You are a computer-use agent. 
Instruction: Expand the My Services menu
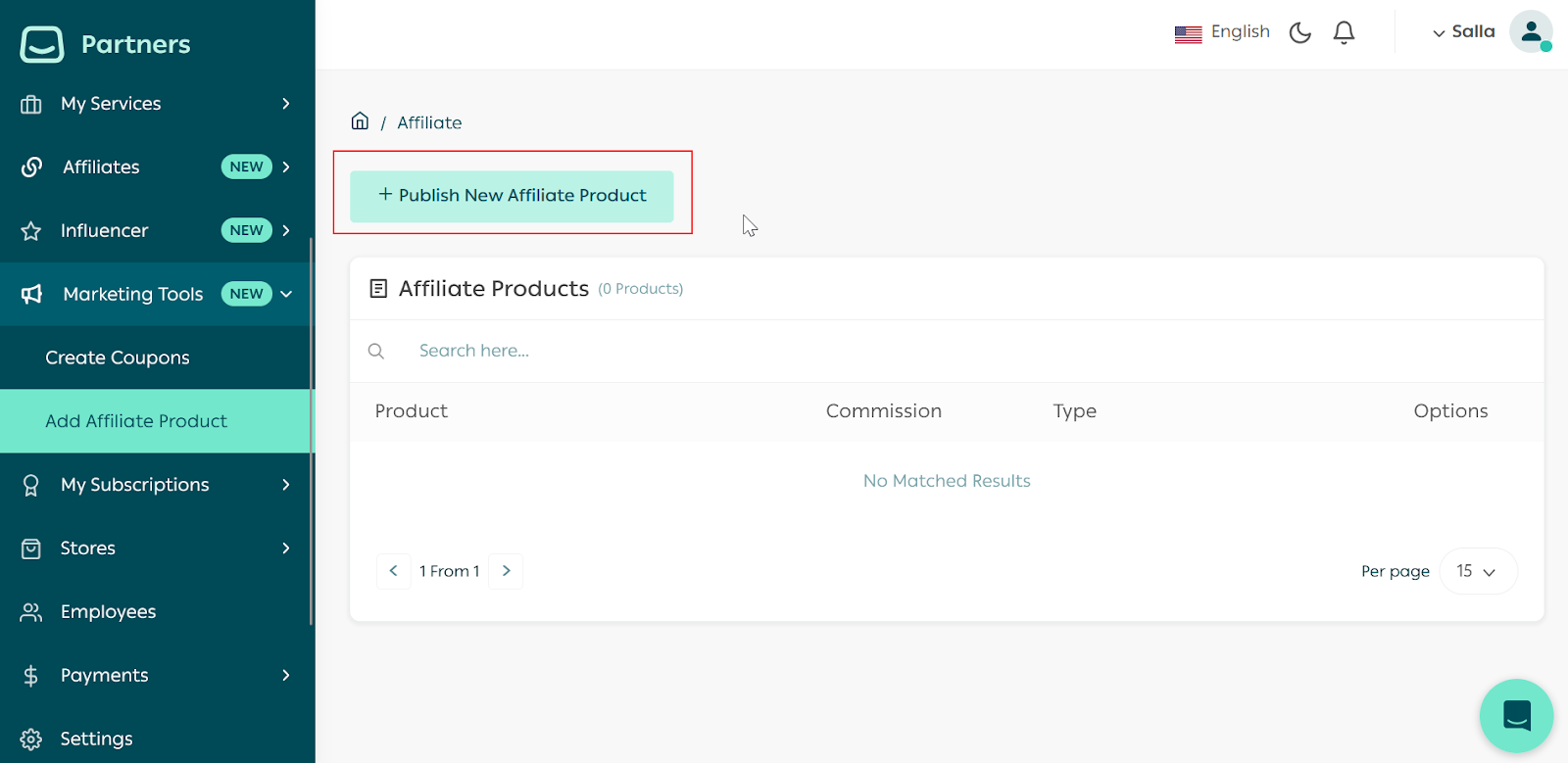click(157, 104)
